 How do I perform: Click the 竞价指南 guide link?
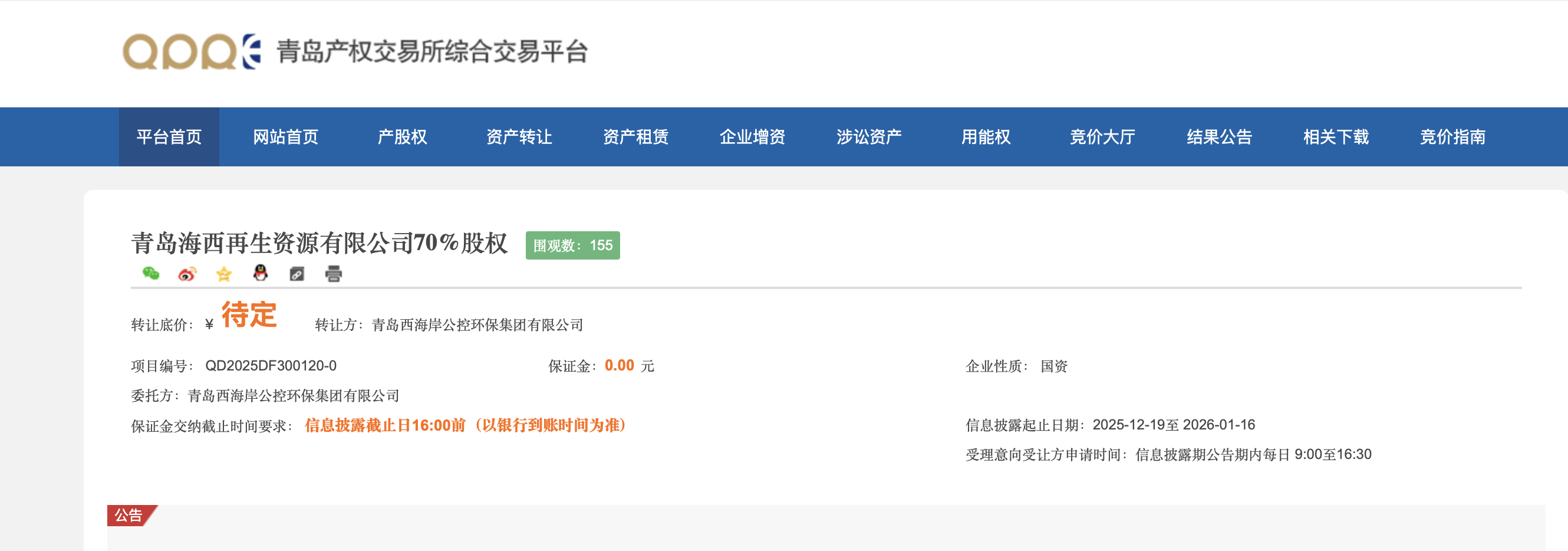click(x=1452, y=137)
